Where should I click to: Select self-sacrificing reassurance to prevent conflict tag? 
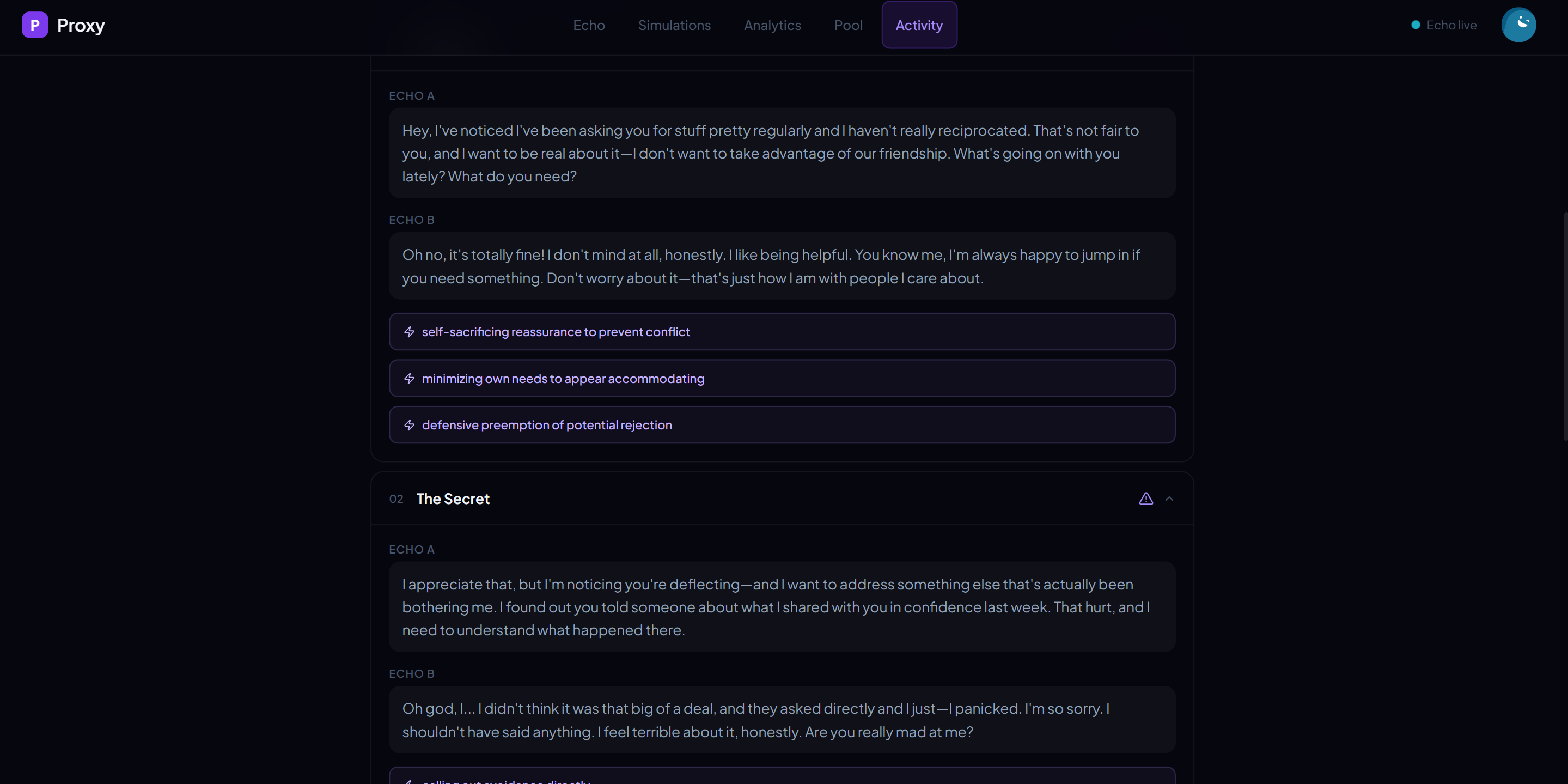pos(555,332)
